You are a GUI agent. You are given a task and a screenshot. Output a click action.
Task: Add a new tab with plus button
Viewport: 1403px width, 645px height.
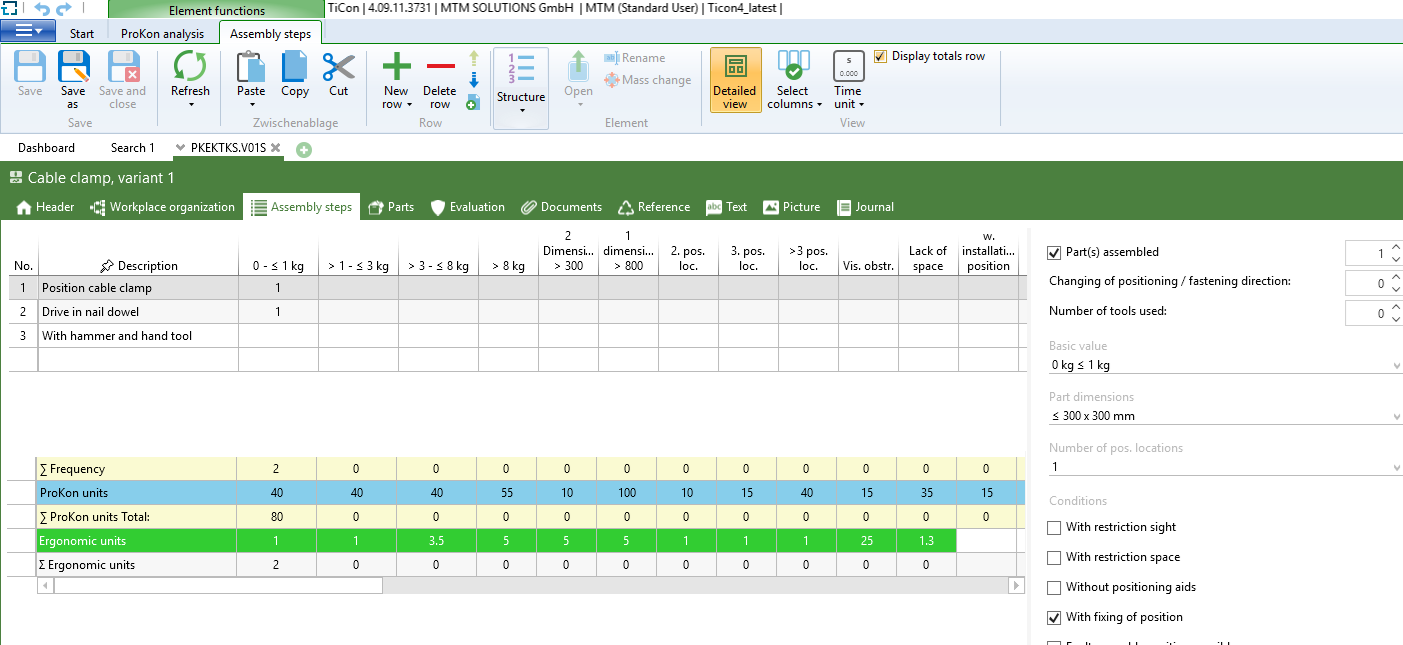[x=304, y=149]
